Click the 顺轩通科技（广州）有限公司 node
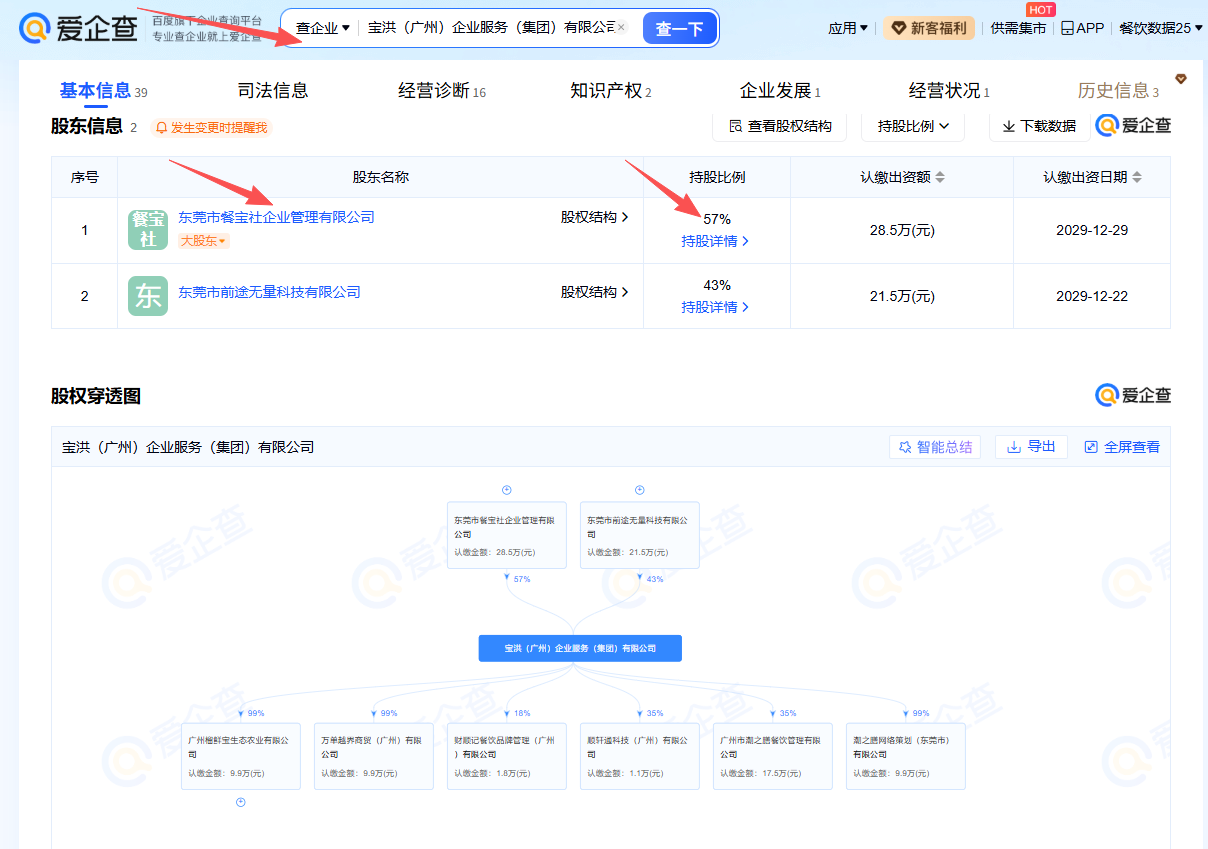Viewport: 1208px width, 849px height. (640, 756)
